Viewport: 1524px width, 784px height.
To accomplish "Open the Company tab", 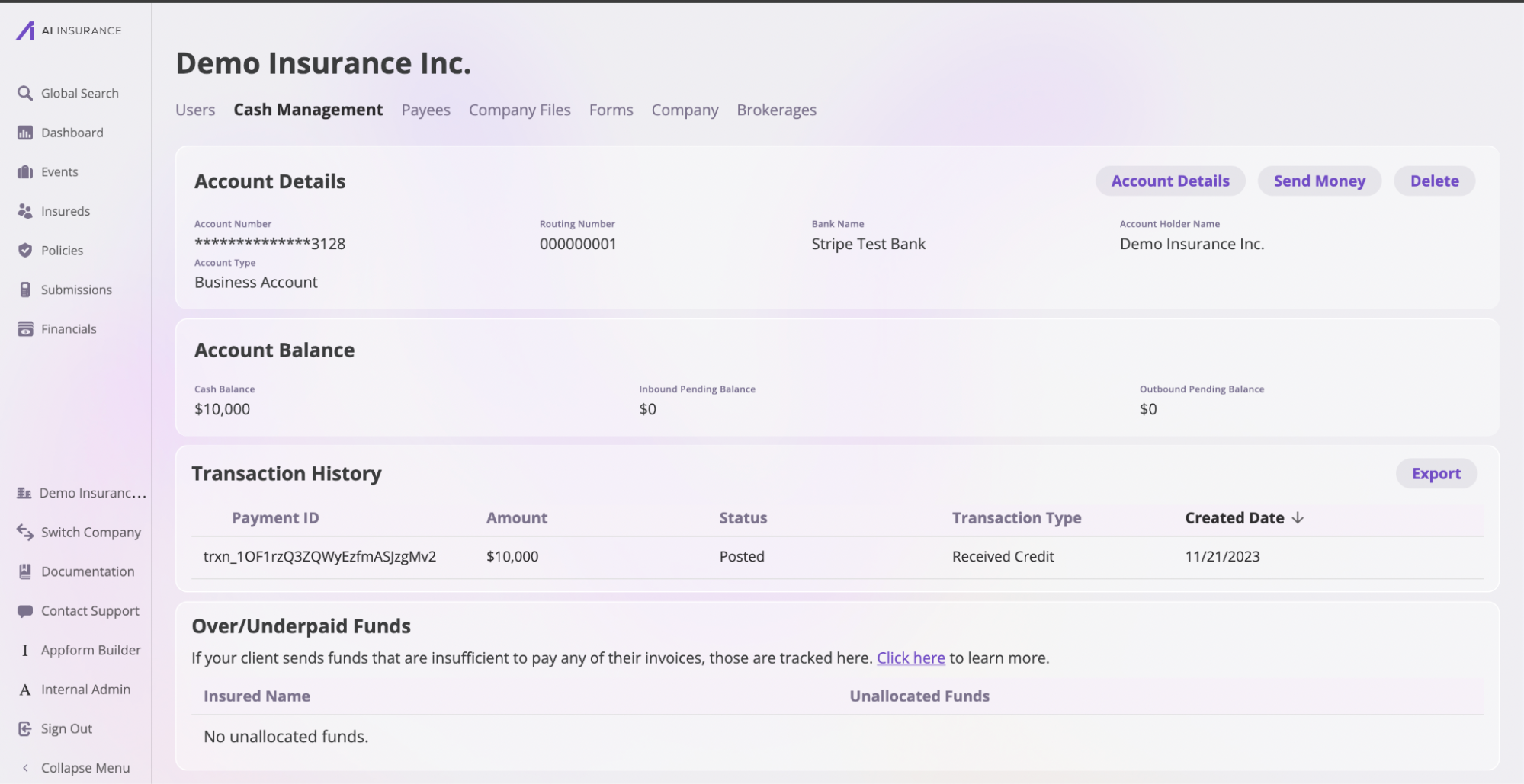I will pos(685,110).
